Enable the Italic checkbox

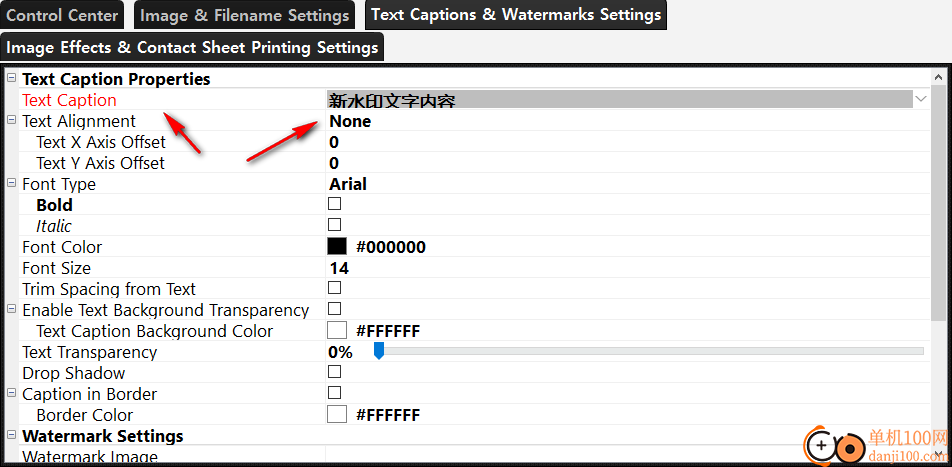tap(335, 225)
